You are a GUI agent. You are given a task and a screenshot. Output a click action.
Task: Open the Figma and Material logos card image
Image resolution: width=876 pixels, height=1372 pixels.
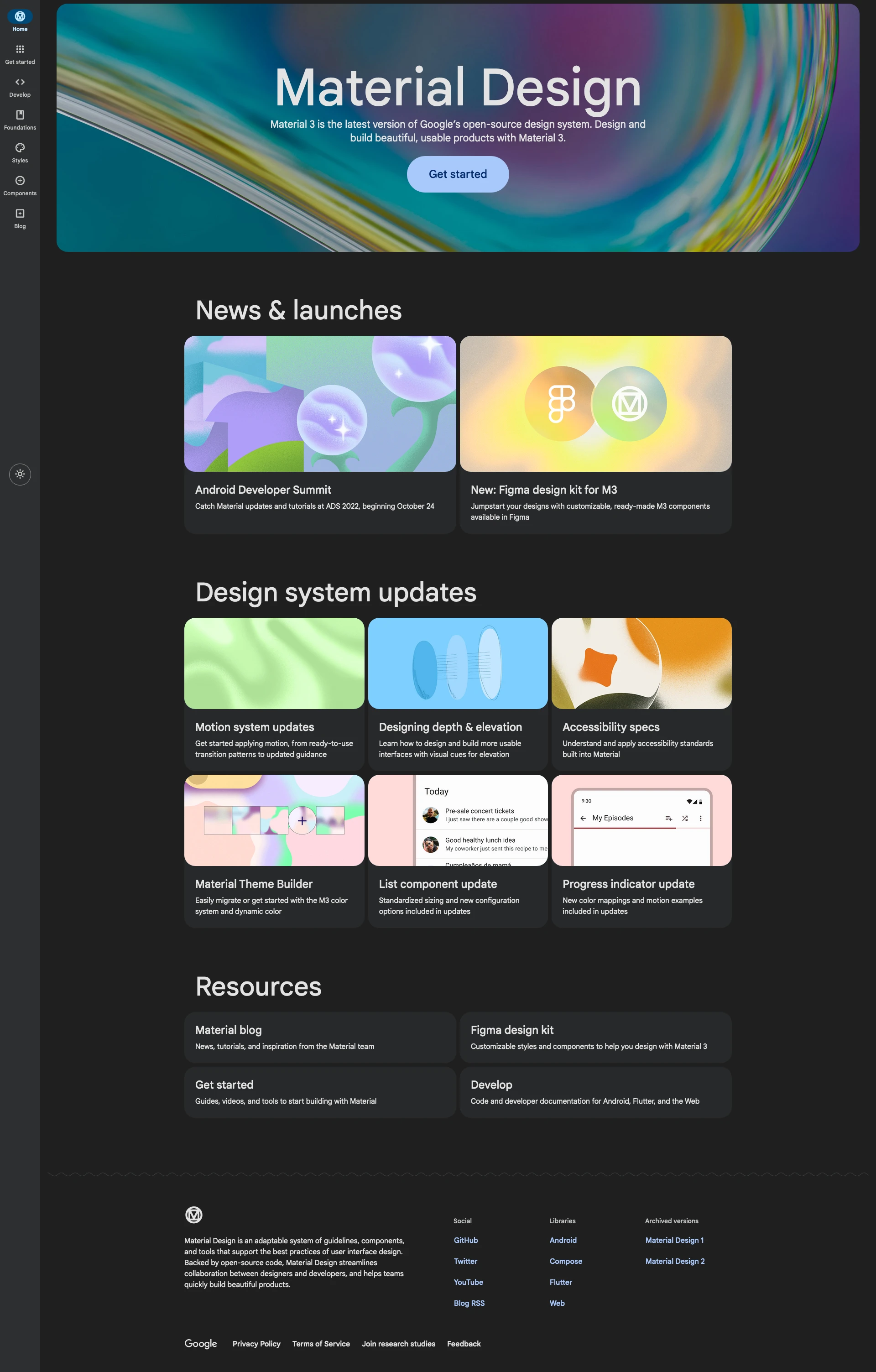tap(595, 403)
